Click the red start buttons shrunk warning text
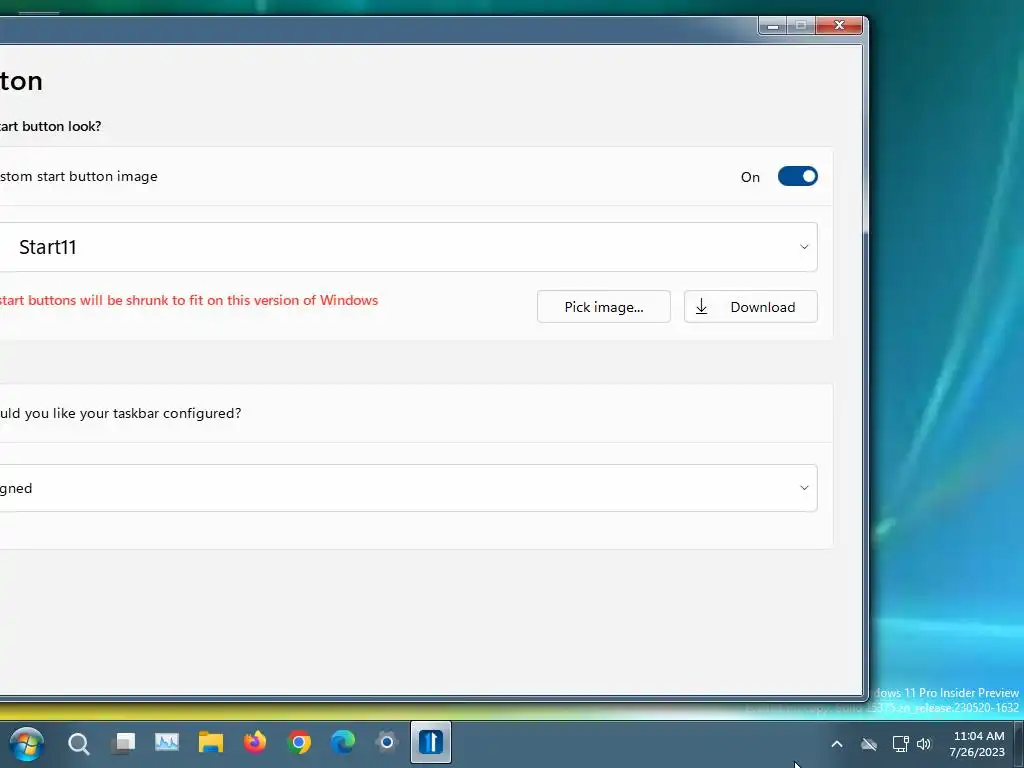Image resolution: width=1024 pixels, height=768 pixels. [x=189, y=300]
